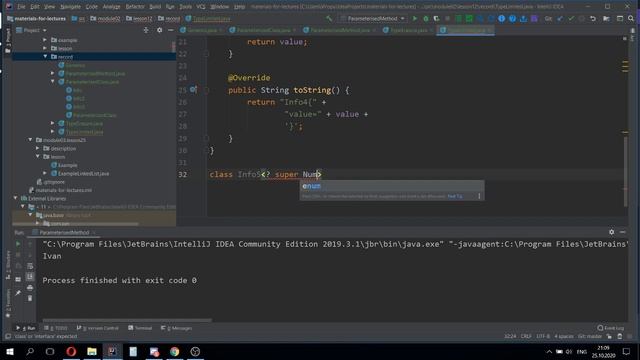The image size is (640, 360).
Task: Collapse External Libraries node
Action: (16, 198)
